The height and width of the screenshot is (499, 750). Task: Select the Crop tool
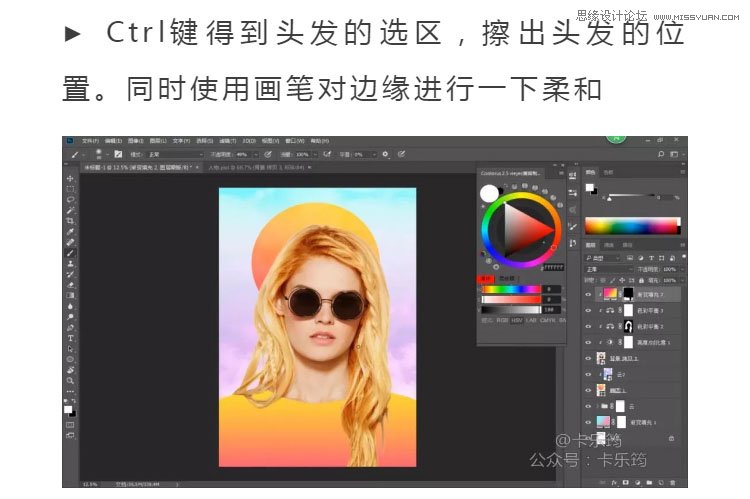tap(70, 220)
